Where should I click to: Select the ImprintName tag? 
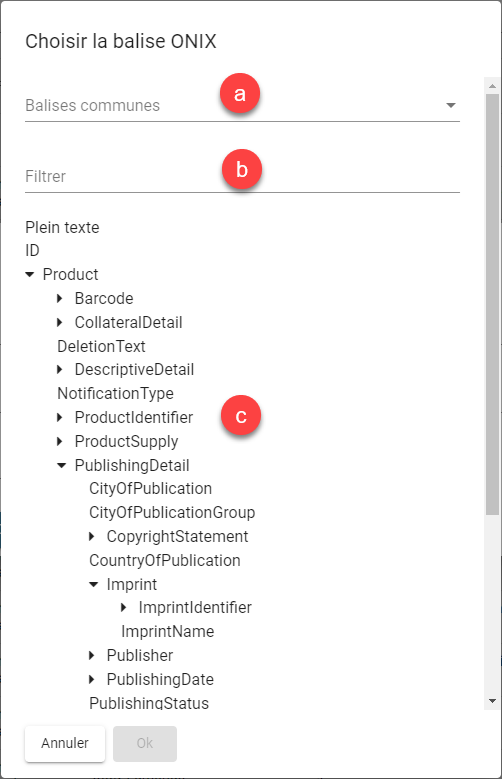click(x=167, y=631)
